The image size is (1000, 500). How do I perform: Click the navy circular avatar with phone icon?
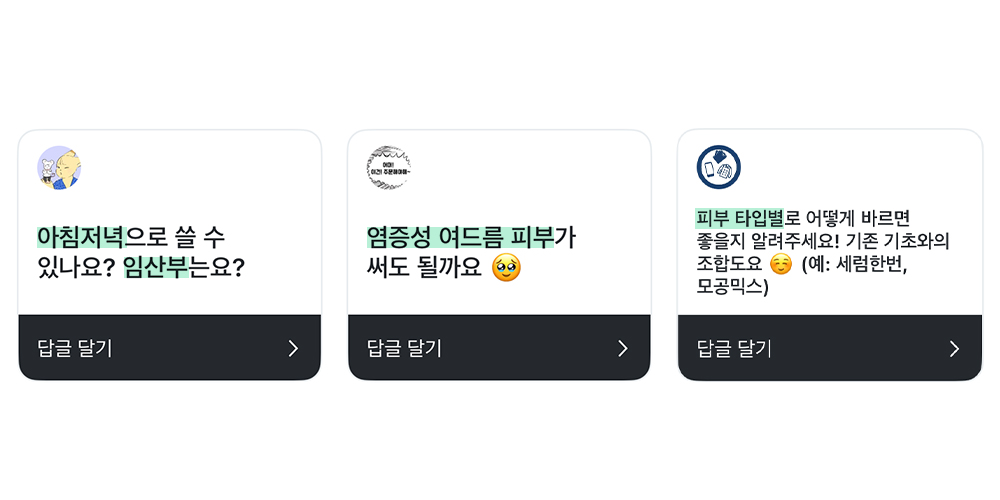tap(719, 168)
